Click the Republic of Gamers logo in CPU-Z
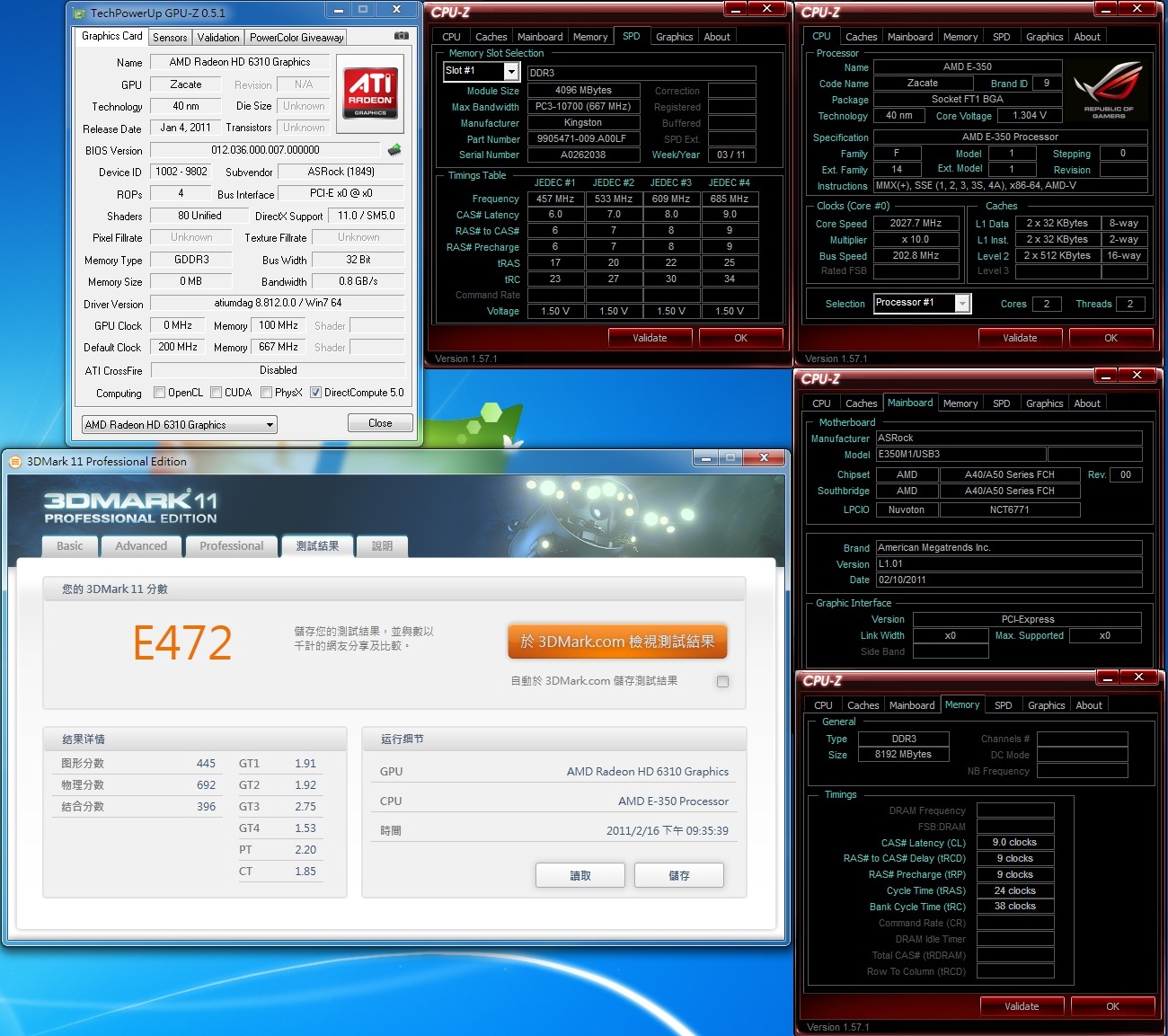 (x=1108, y=91)
